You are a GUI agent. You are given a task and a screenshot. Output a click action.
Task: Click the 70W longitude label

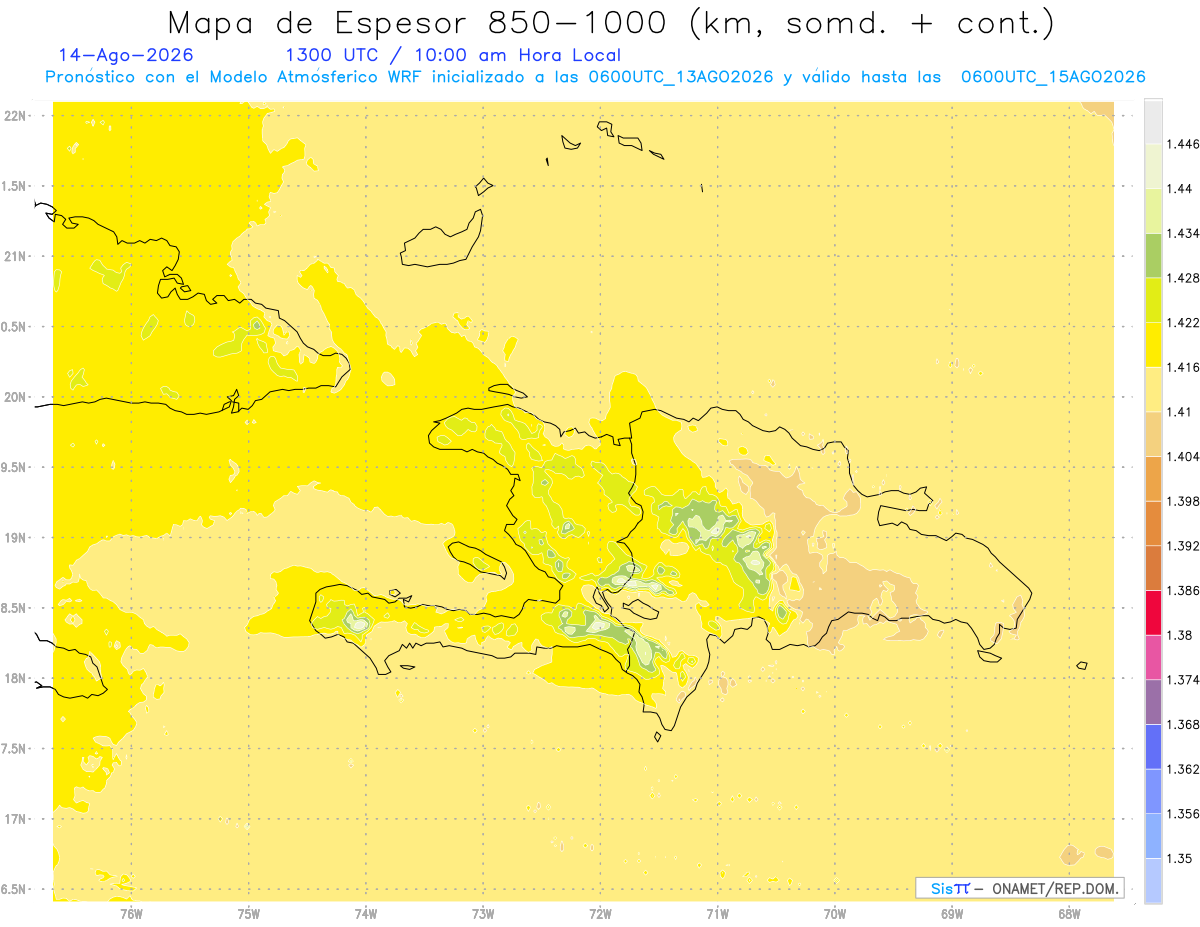(x=835, y=913)
